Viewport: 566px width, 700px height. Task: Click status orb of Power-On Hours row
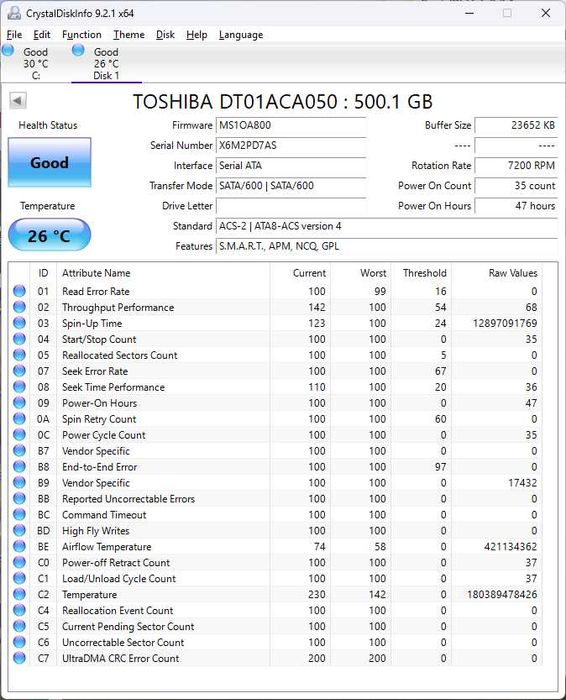click(x=19, y=403)
